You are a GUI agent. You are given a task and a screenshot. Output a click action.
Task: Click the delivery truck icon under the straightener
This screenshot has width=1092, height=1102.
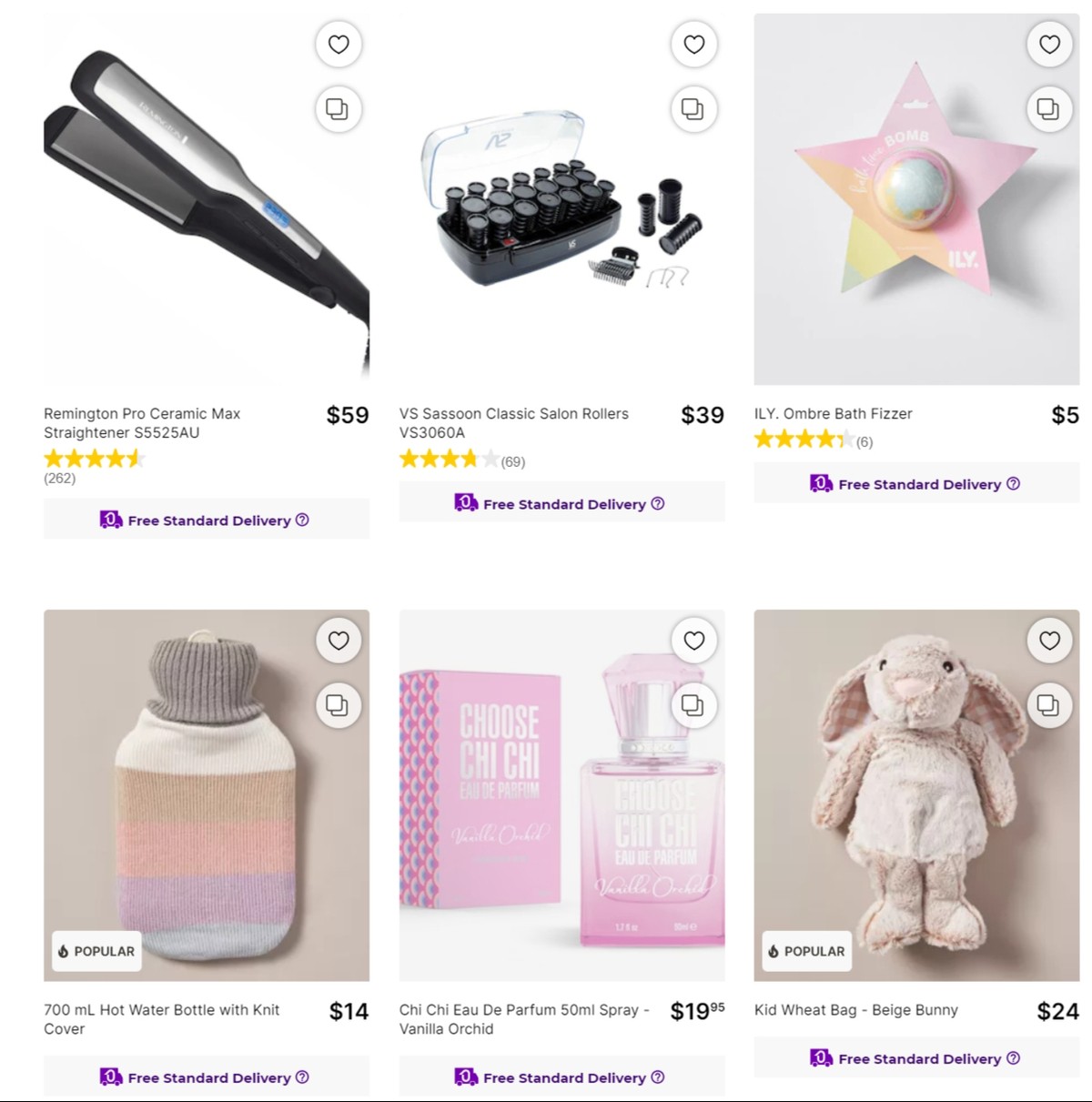(x=109, y=520)
